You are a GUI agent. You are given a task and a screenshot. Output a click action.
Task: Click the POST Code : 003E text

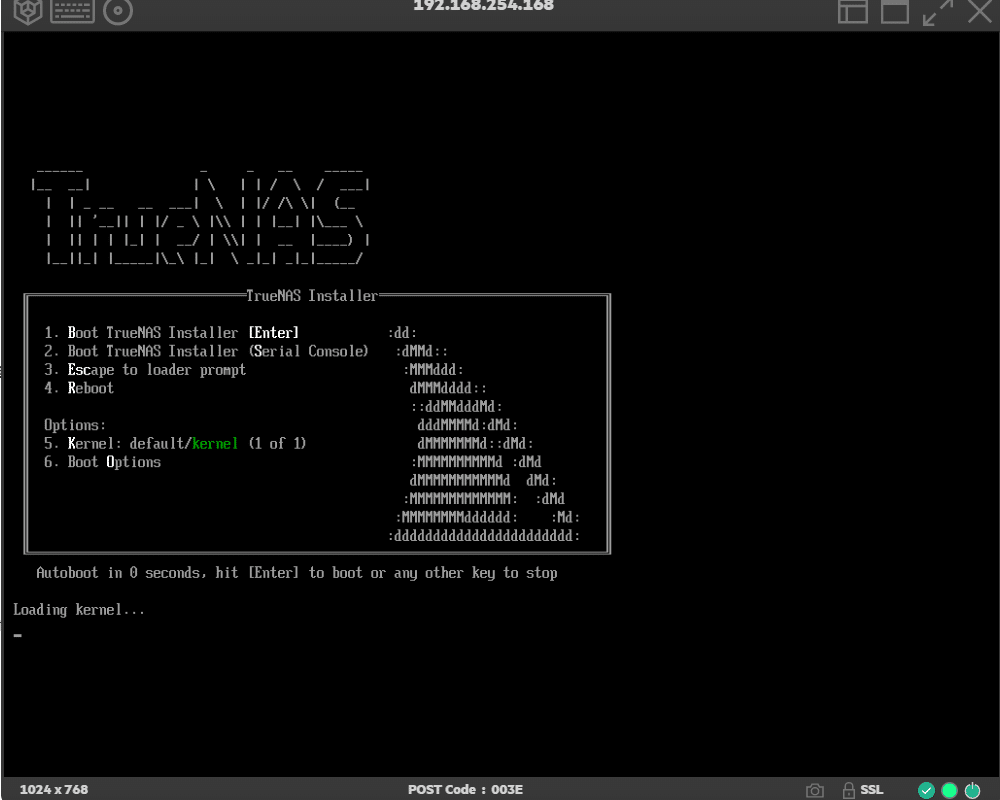465,790
